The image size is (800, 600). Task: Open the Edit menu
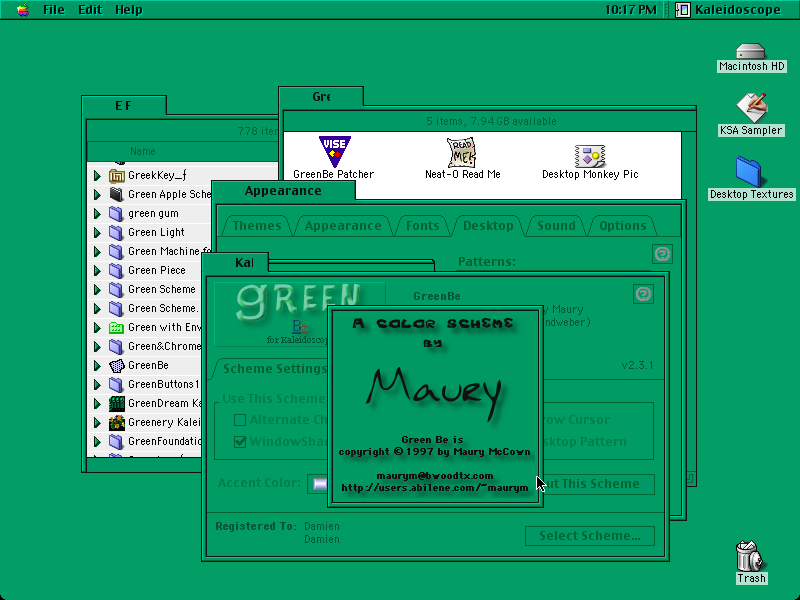pyautogui.click(x=90, y=10)
